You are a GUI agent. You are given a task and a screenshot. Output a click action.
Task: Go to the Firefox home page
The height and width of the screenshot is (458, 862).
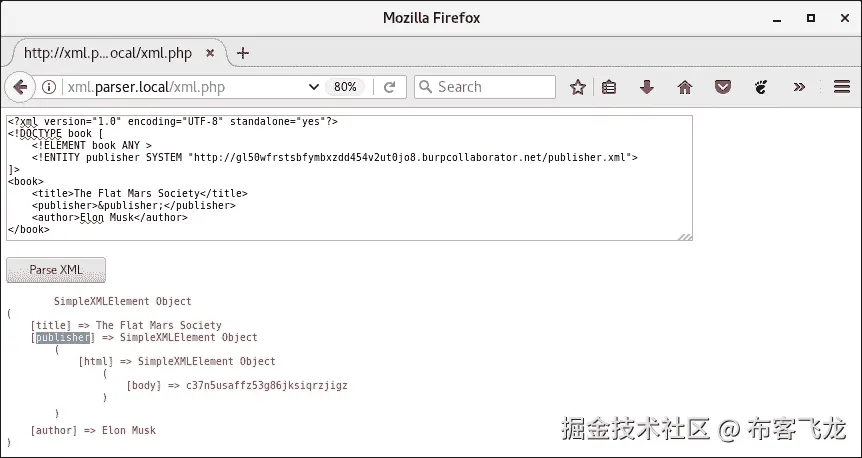(x=685, y=87)
